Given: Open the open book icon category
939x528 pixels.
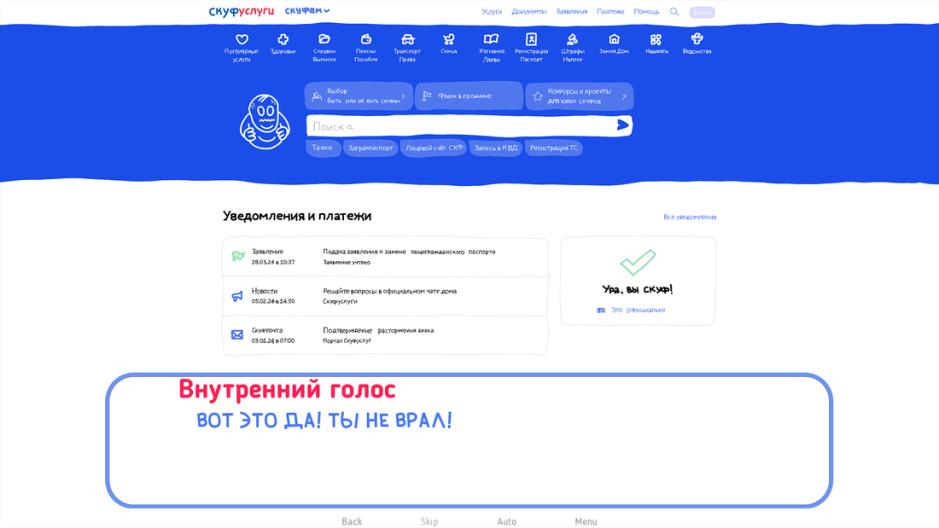Looking at the screenshot, I should [491, 47].
